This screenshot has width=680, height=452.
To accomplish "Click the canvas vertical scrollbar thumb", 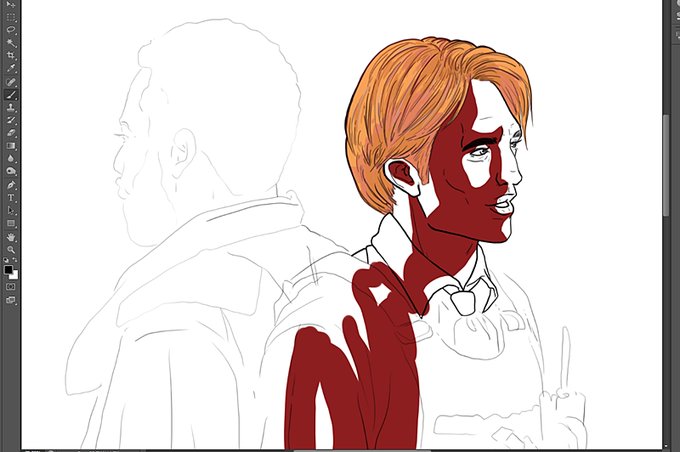I will (x=667, y=165).
